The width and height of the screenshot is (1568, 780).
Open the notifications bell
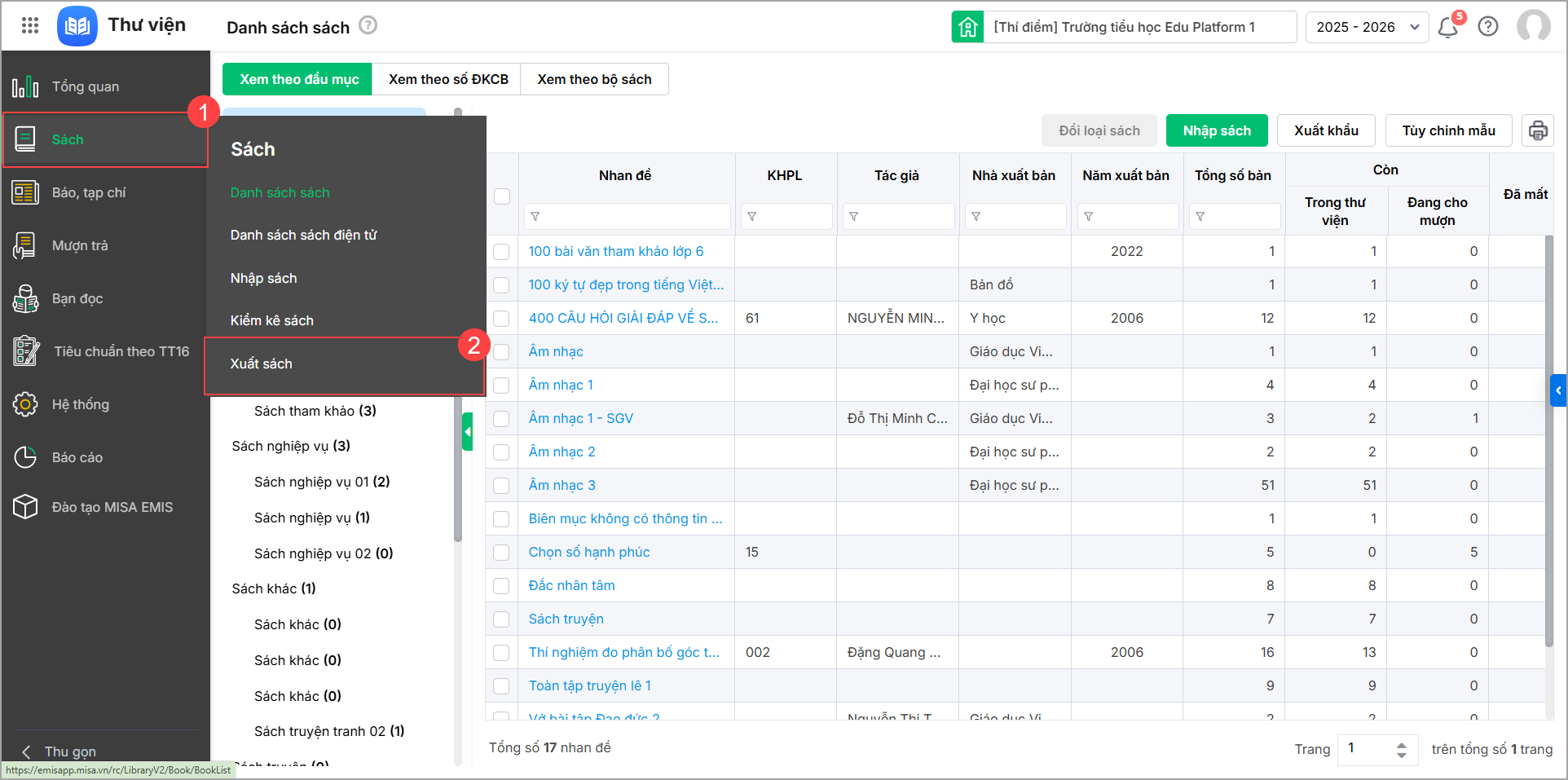(x=1448, y=27)
